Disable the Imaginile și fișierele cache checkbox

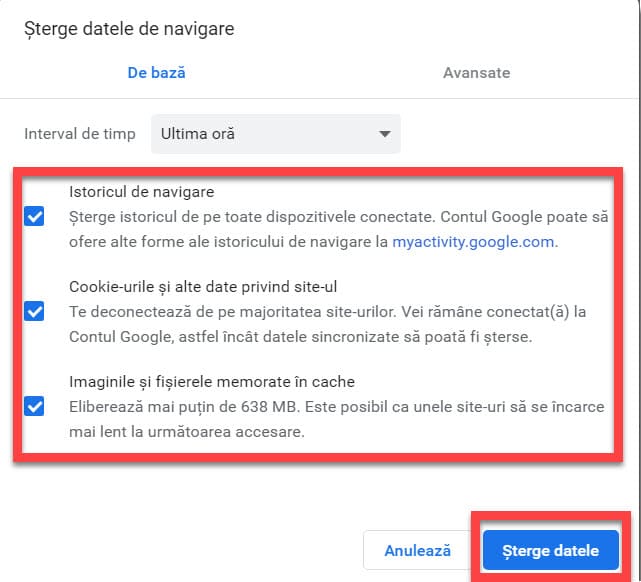[x=35, y=407]
